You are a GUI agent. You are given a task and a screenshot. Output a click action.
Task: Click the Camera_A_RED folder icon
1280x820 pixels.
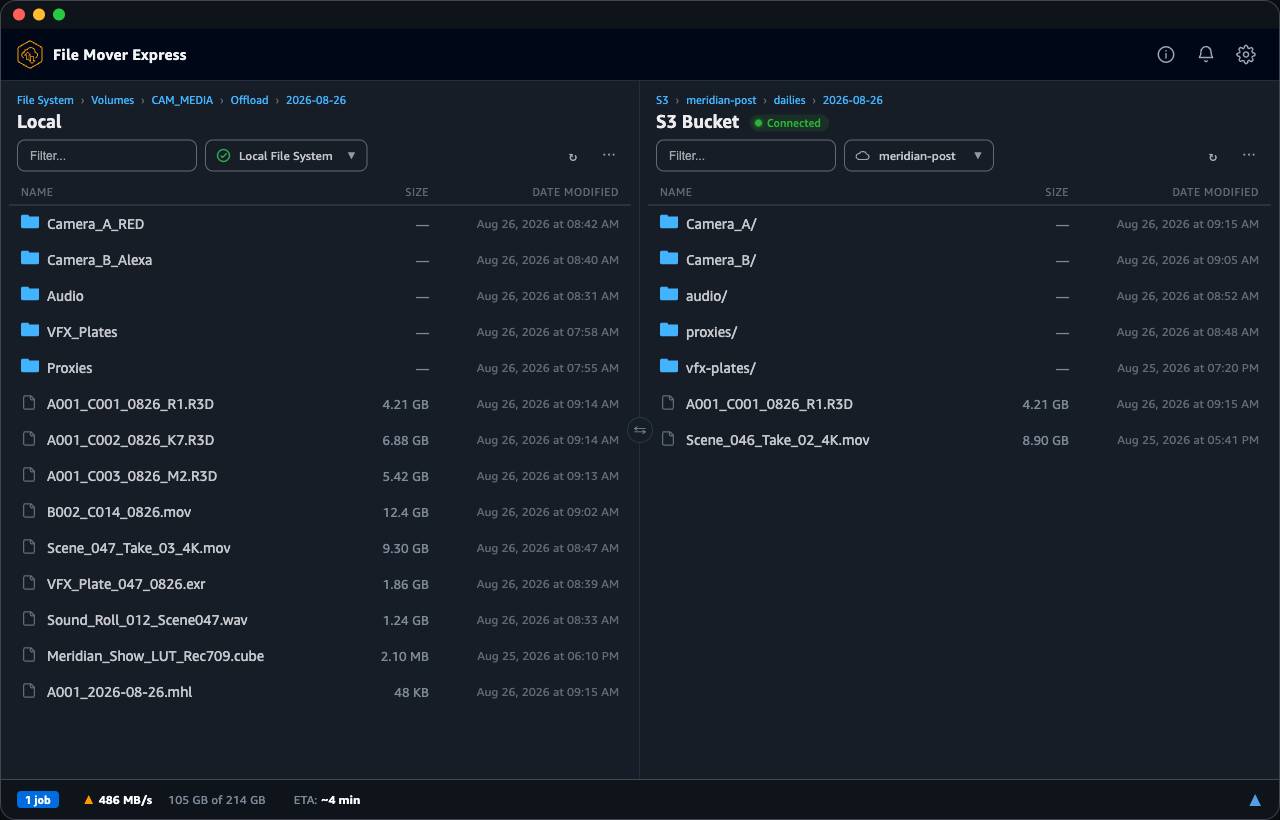pos(30,223)
